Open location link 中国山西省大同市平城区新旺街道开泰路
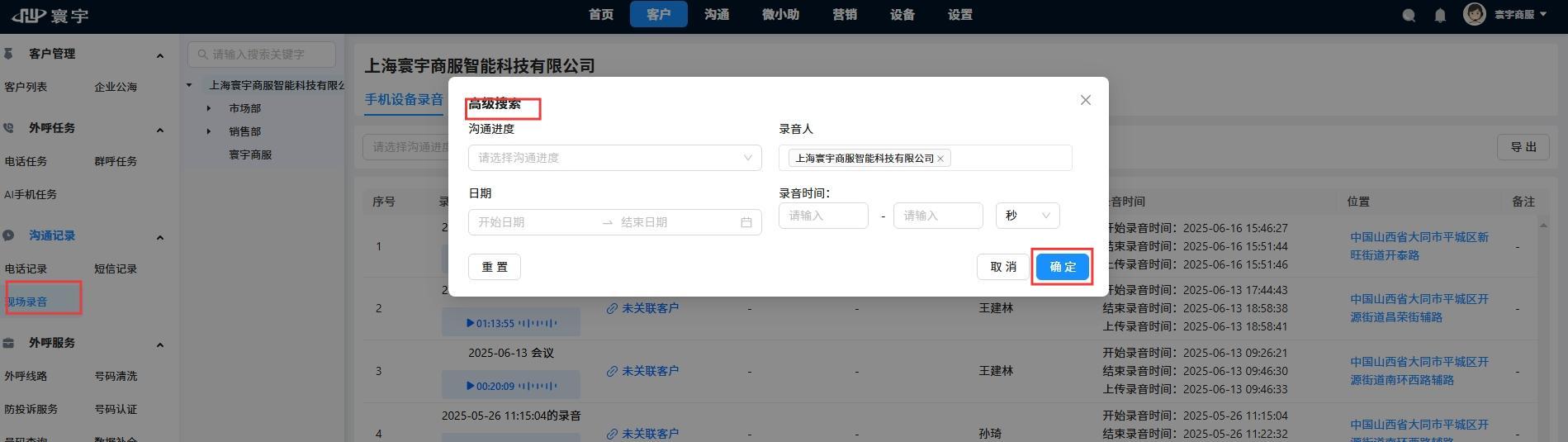 point(1419,246)
